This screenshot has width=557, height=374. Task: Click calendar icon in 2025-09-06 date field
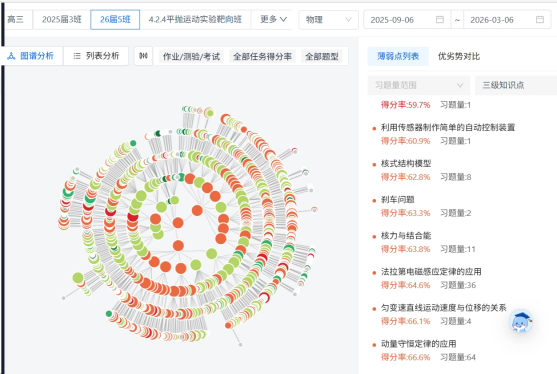click(x=440, y=20)
